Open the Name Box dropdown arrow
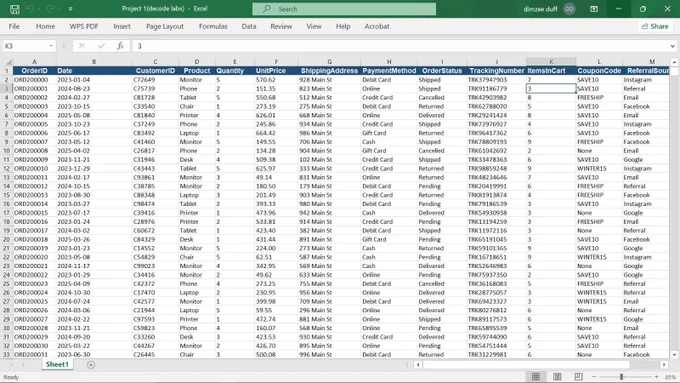 tap(51, 46)
